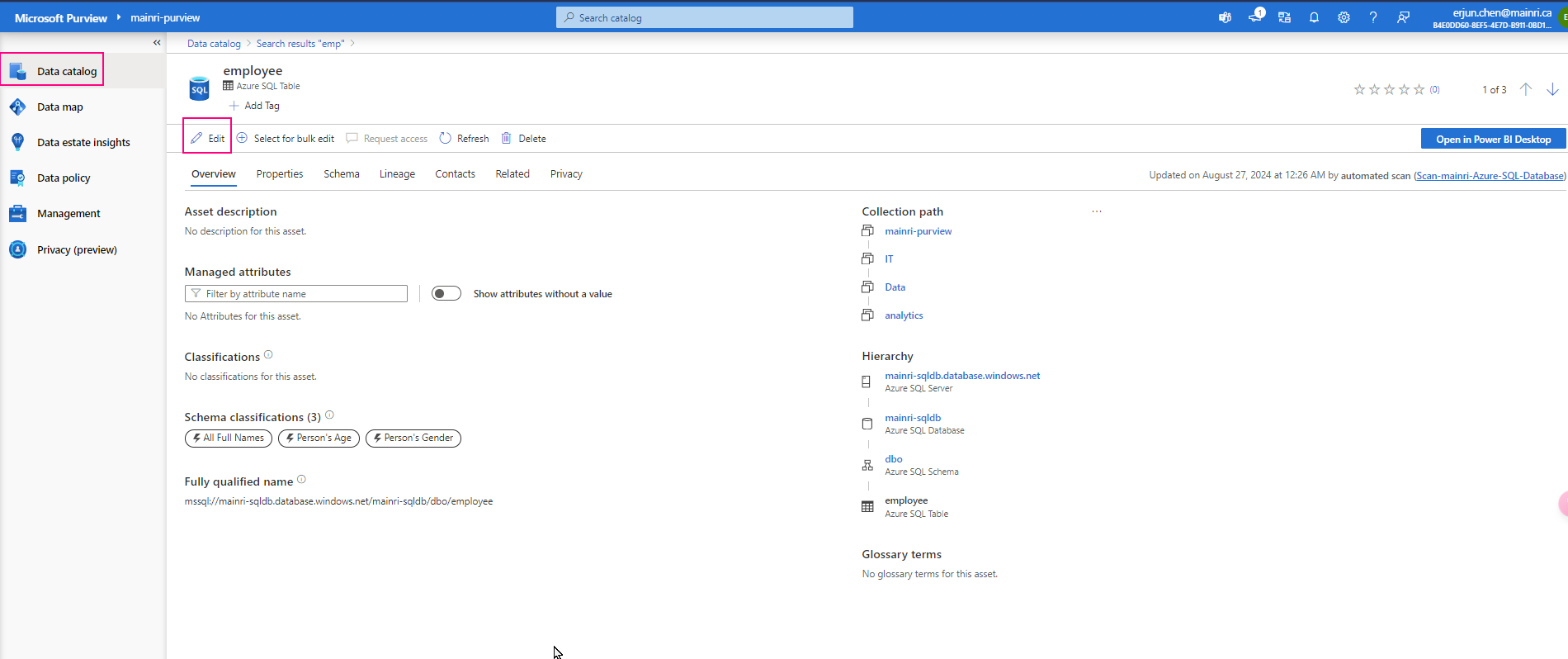Click the Delete trash icon
The height and width of the screenshot is (659, 1568).
(x=507, y=139)
